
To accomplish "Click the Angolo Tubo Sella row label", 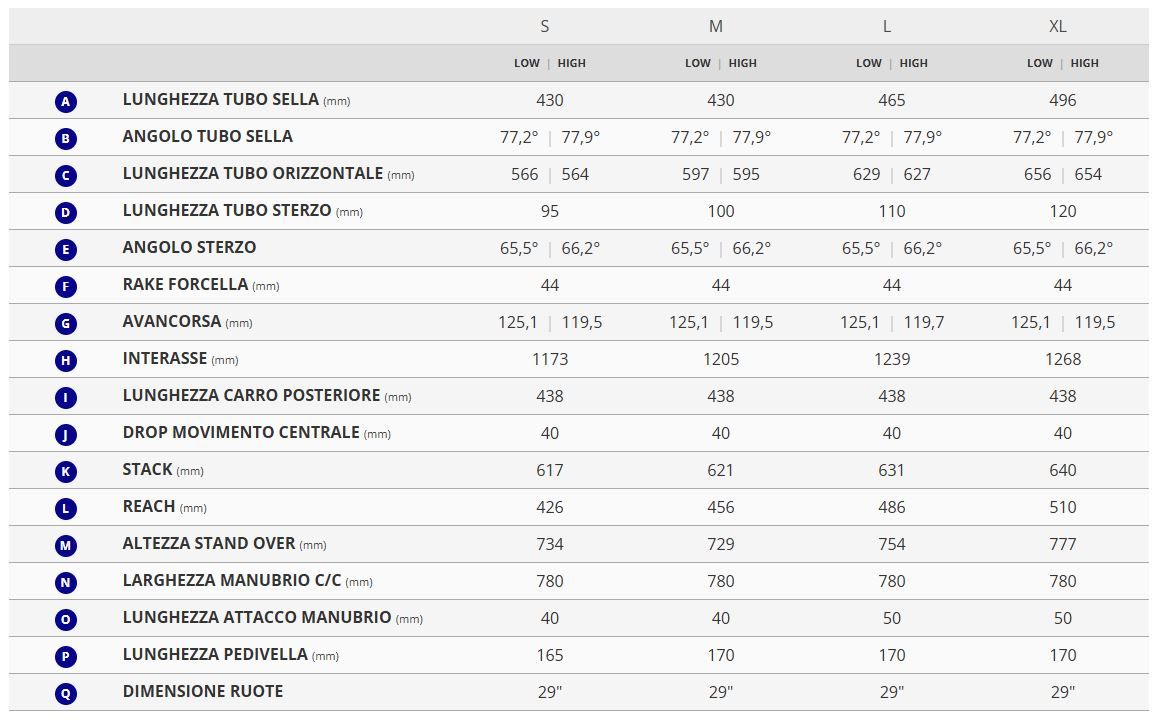I will coord(207,137).
